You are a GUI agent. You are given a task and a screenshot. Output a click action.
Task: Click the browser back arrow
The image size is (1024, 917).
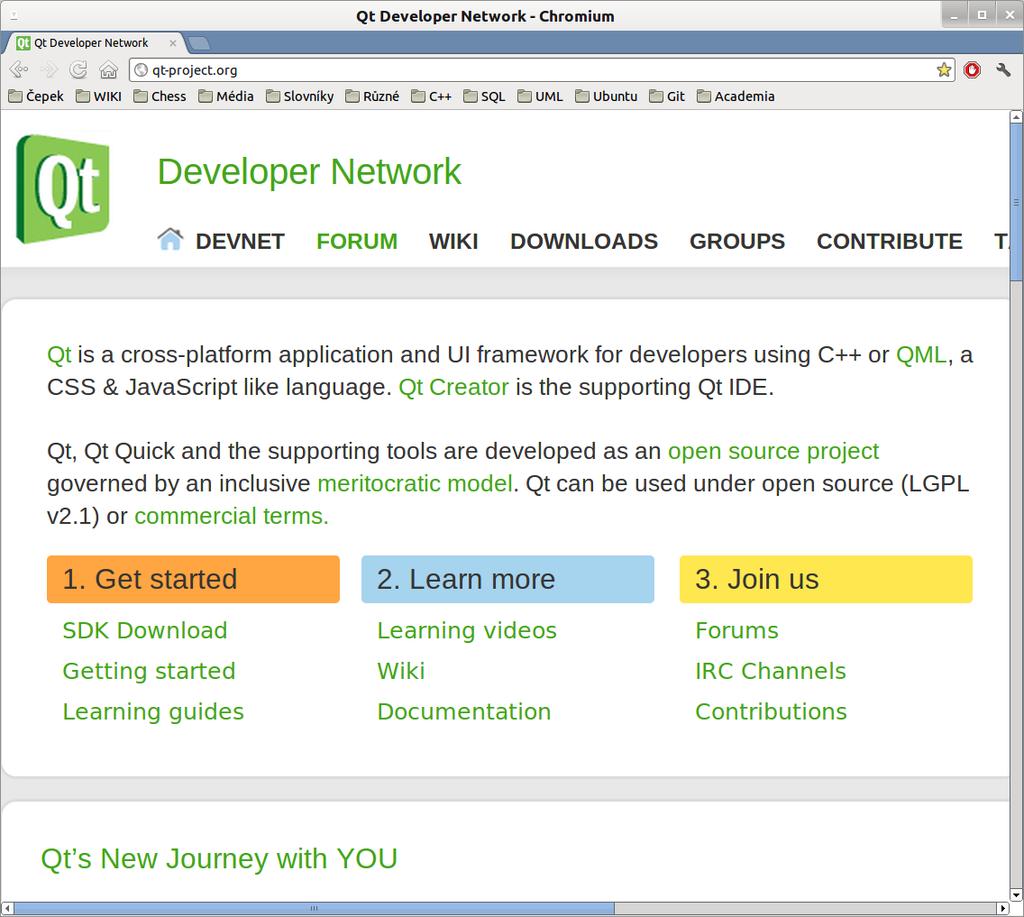coord(18,69)
